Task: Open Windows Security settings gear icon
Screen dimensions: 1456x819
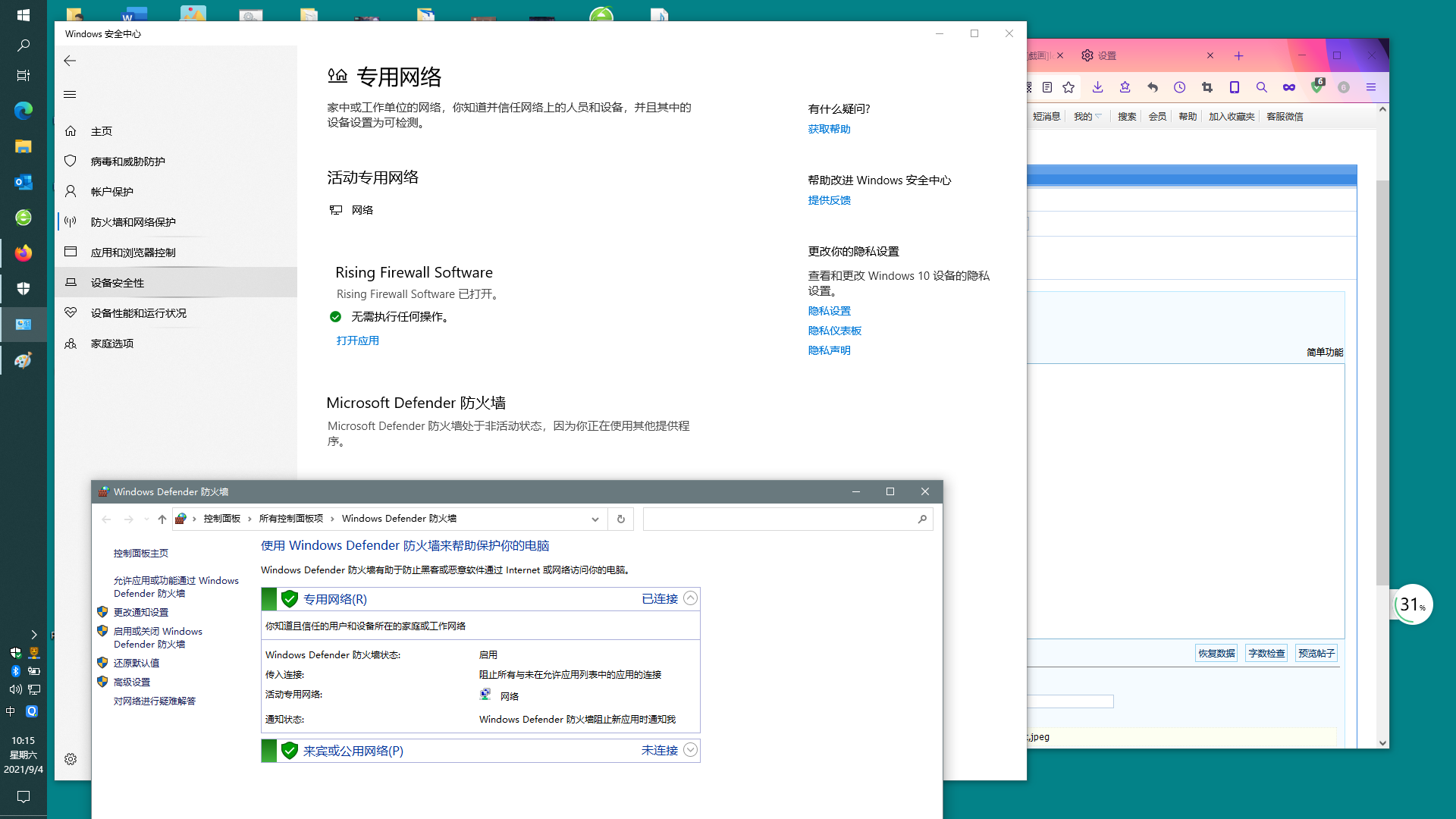Action: point(71,759)
